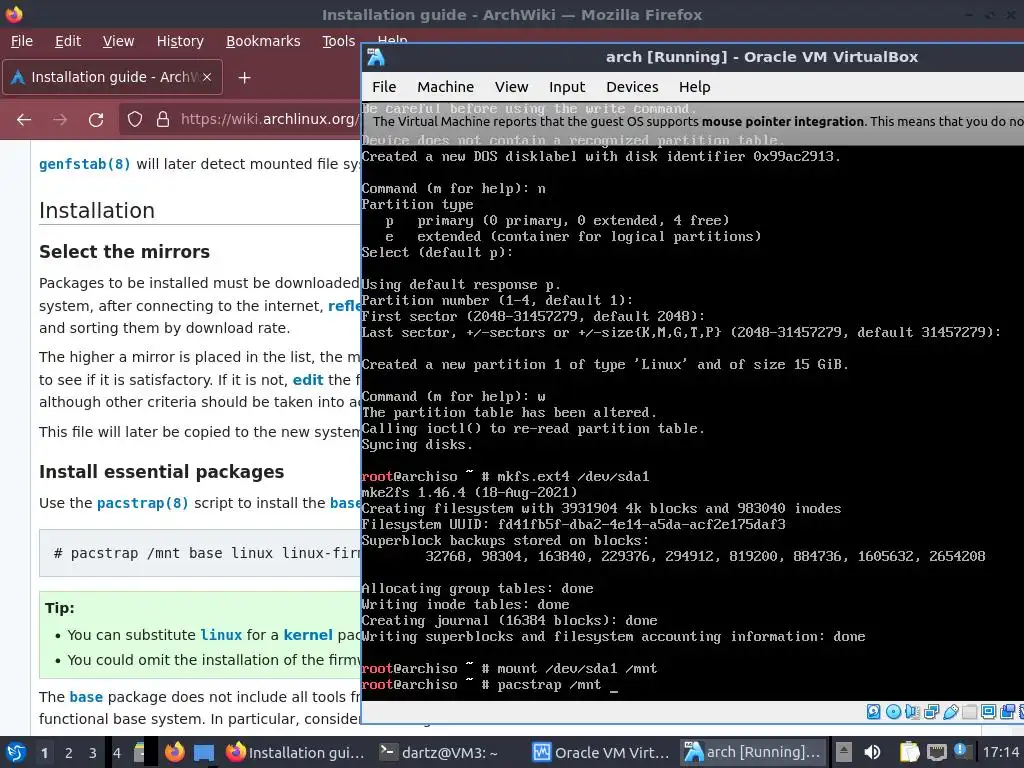Switch to workspace 3 on the taskbar
Image resolution: width=1024 pixels, height=768 pixels.
coord(93,753)
